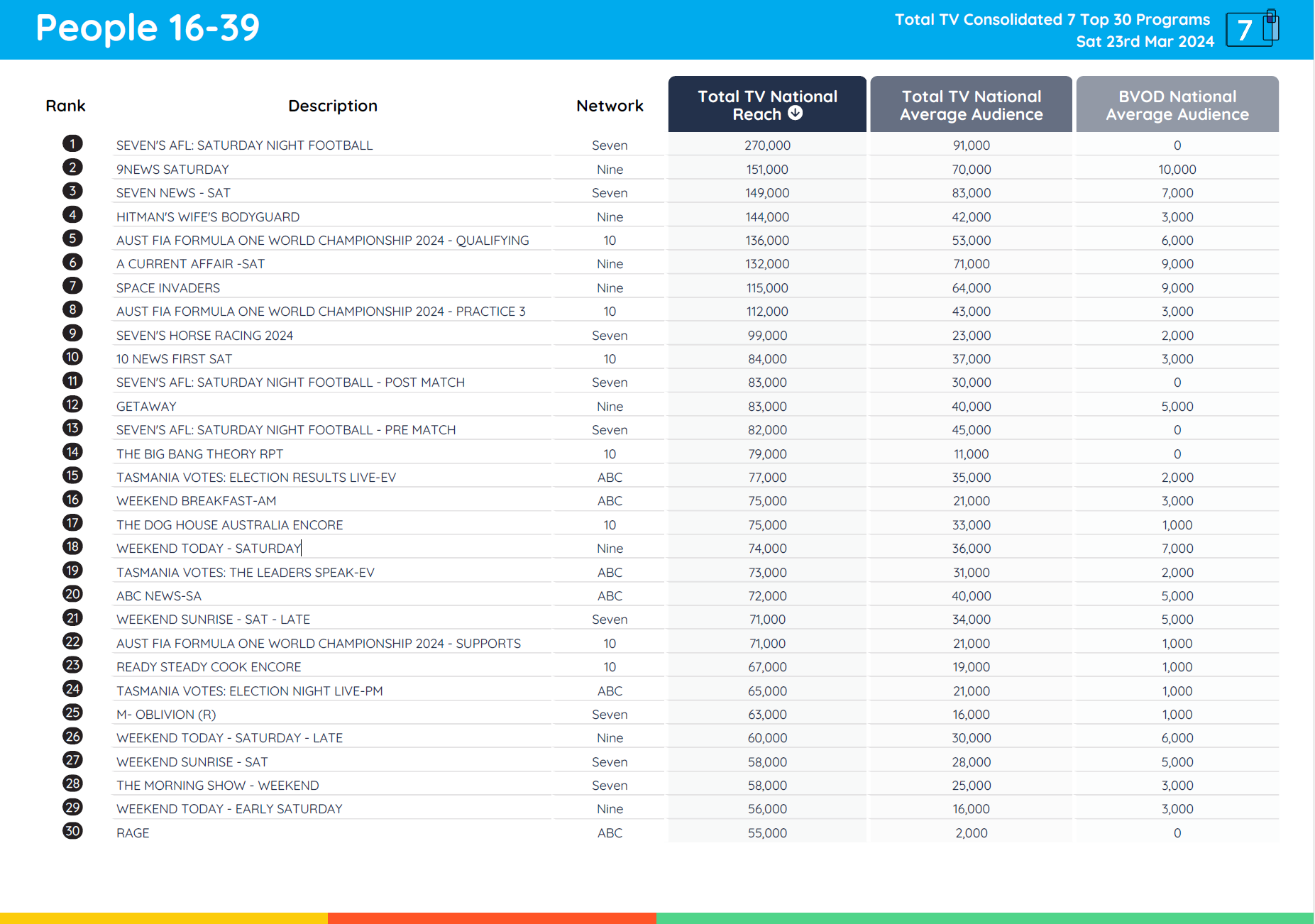Select READY STEADY COOK ENCORE program
Image resolution: width=1315 pixels, height=924 pixels.
pyautogui.click(x=209, y=667)
